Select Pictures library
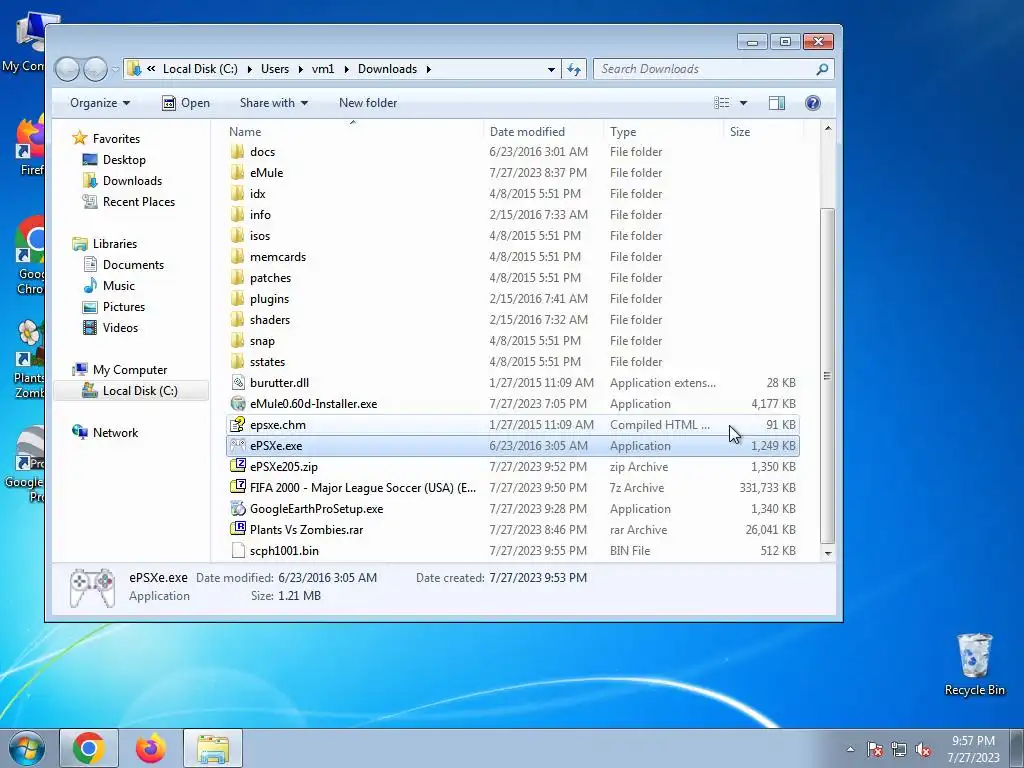Image resolution: width=1024 pixels, height=768 pixels. point(123,307)
